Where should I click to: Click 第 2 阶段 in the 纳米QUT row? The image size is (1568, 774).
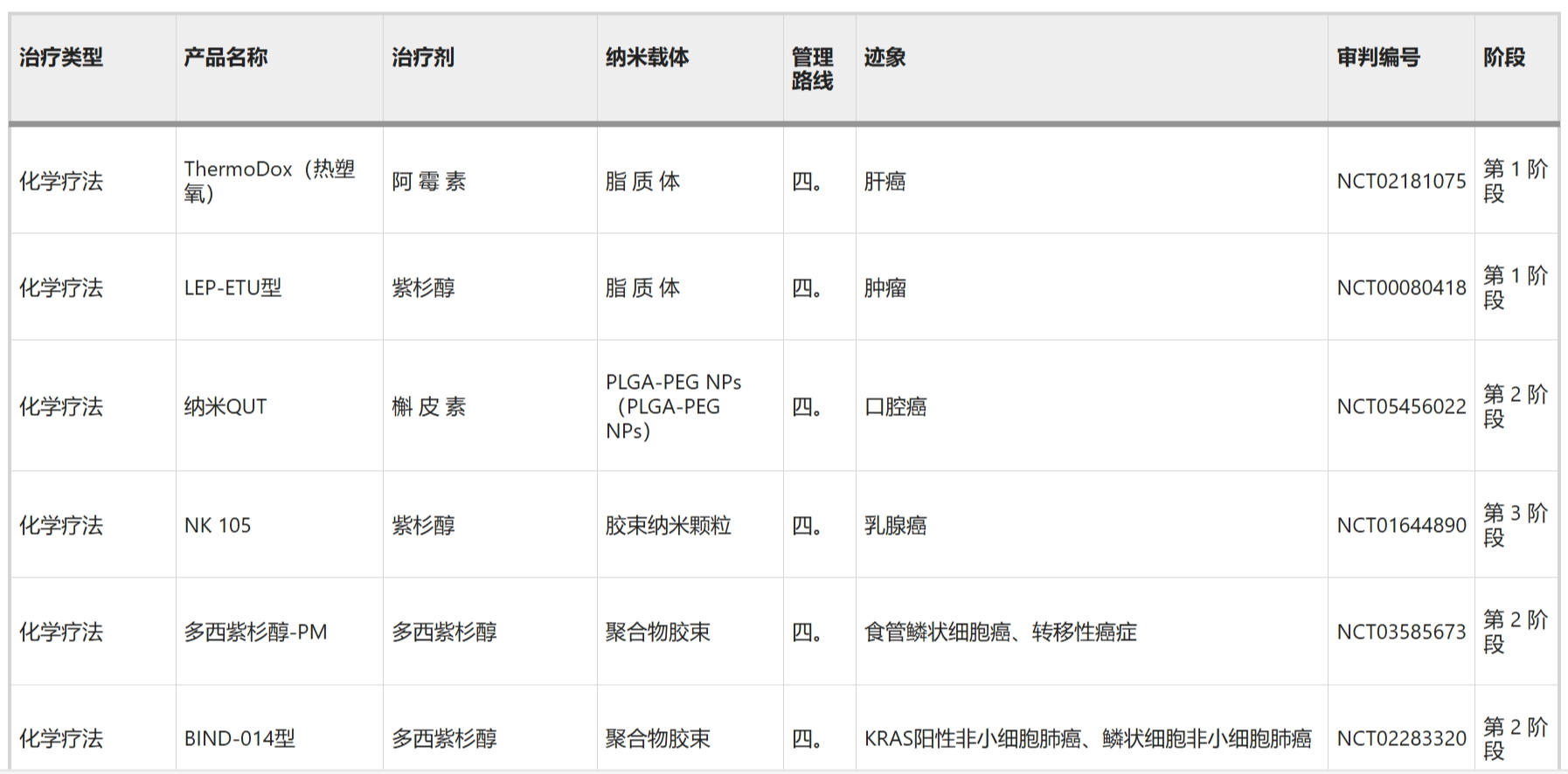(x=1516, y=406)
